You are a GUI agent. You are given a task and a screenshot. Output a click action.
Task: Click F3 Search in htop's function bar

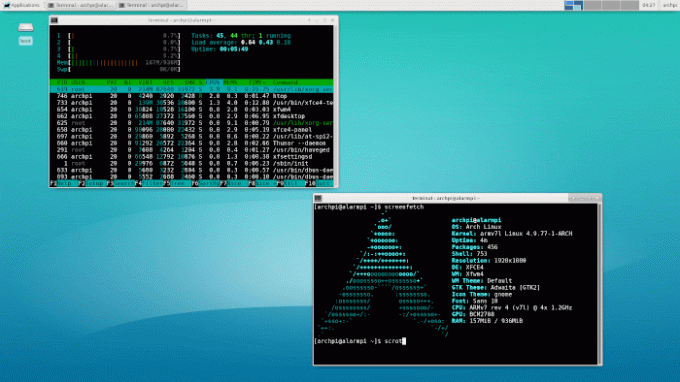(121, 183)
